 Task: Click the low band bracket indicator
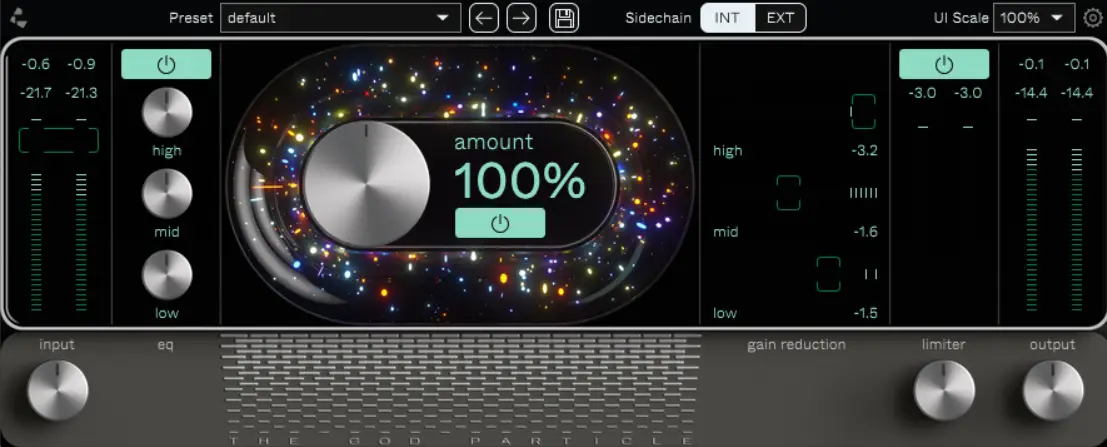(x=829, y=274)
